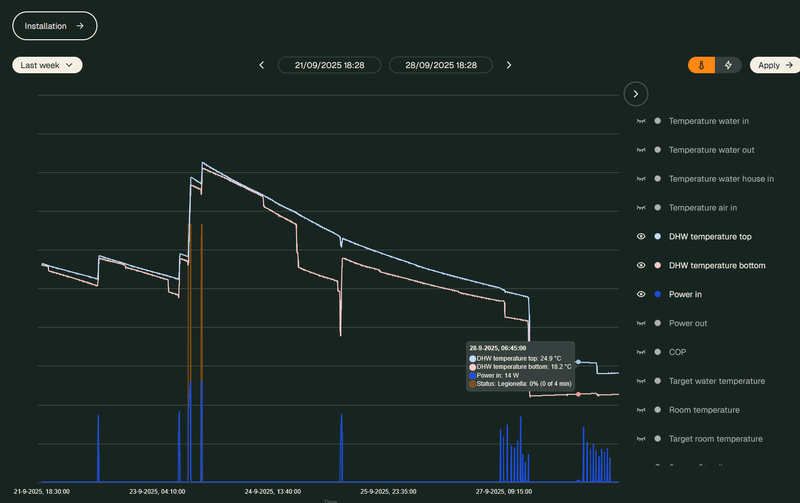The height and width of the screenshot is (503, 800).
Task: Select the Temperature water in label
Action: pyautogui.click(x=709, y=121)
